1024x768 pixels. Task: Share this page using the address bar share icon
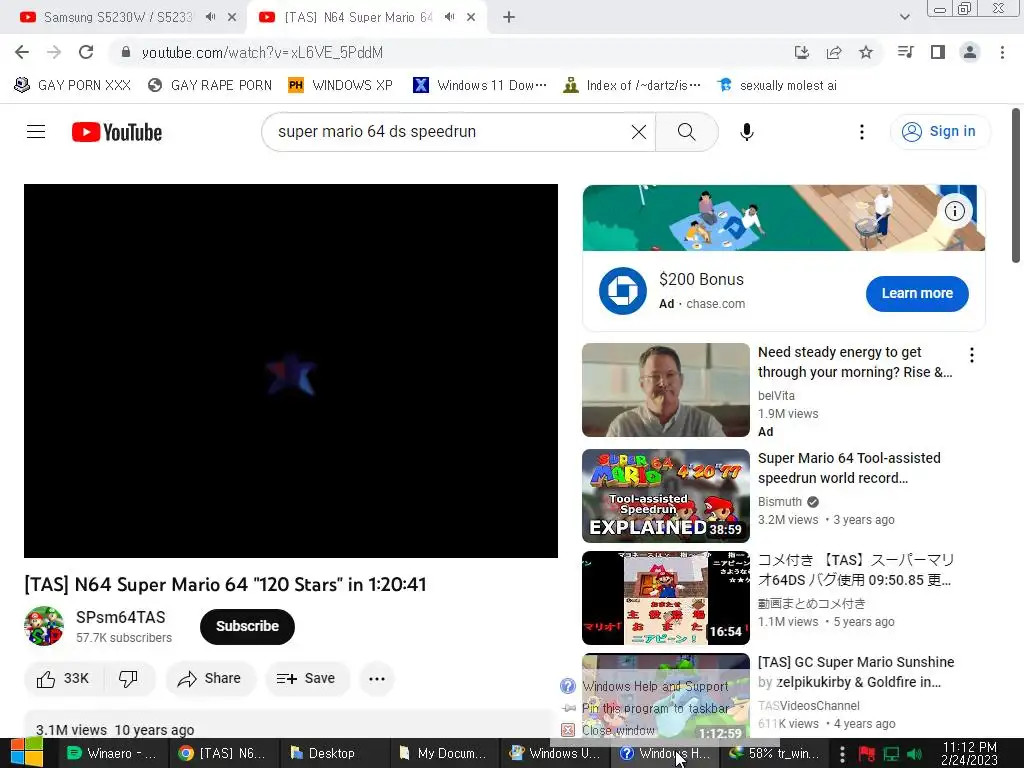834,52
